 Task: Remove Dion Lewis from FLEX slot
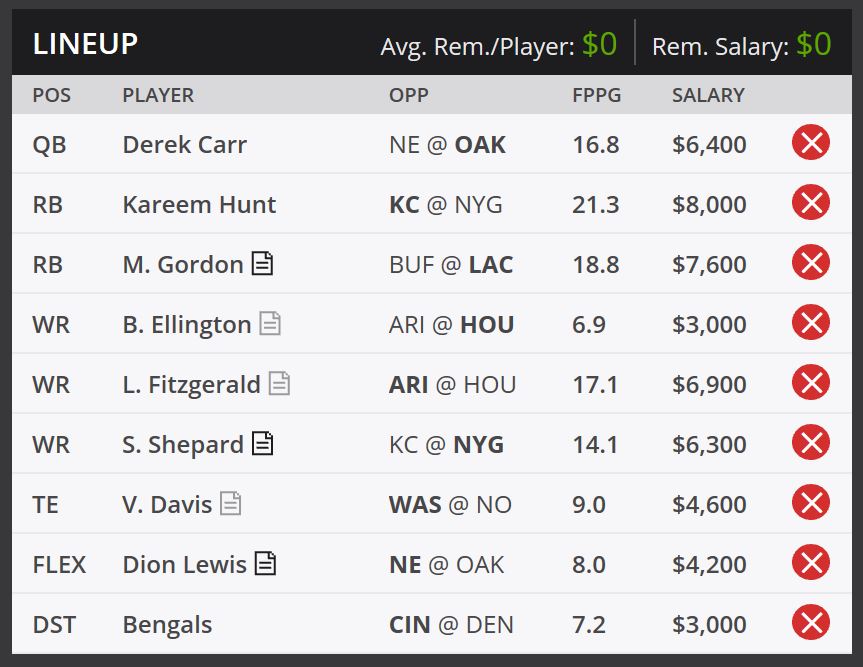tap(811, 562)
